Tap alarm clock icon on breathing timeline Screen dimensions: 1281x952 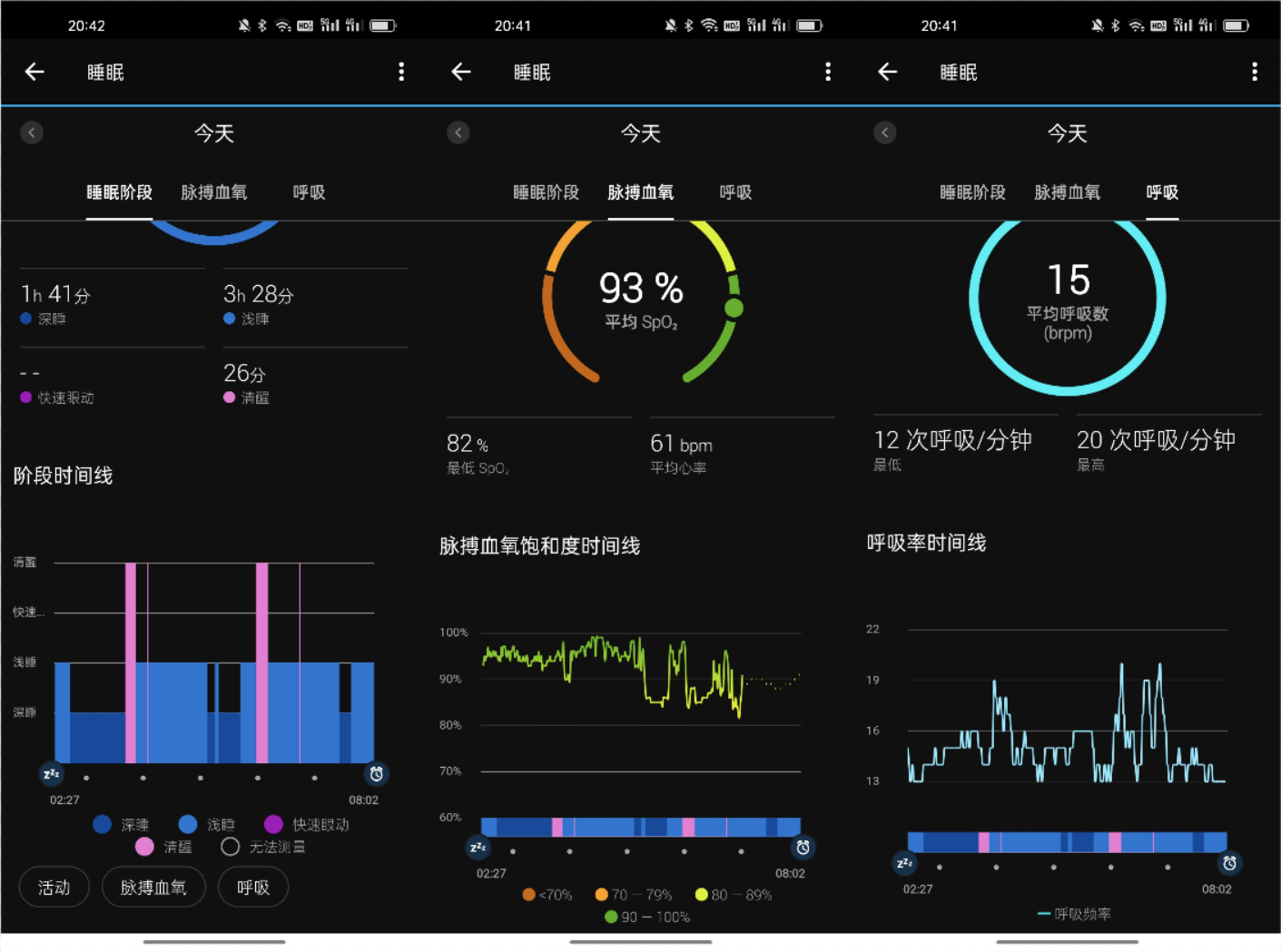tap(1229, 863)
